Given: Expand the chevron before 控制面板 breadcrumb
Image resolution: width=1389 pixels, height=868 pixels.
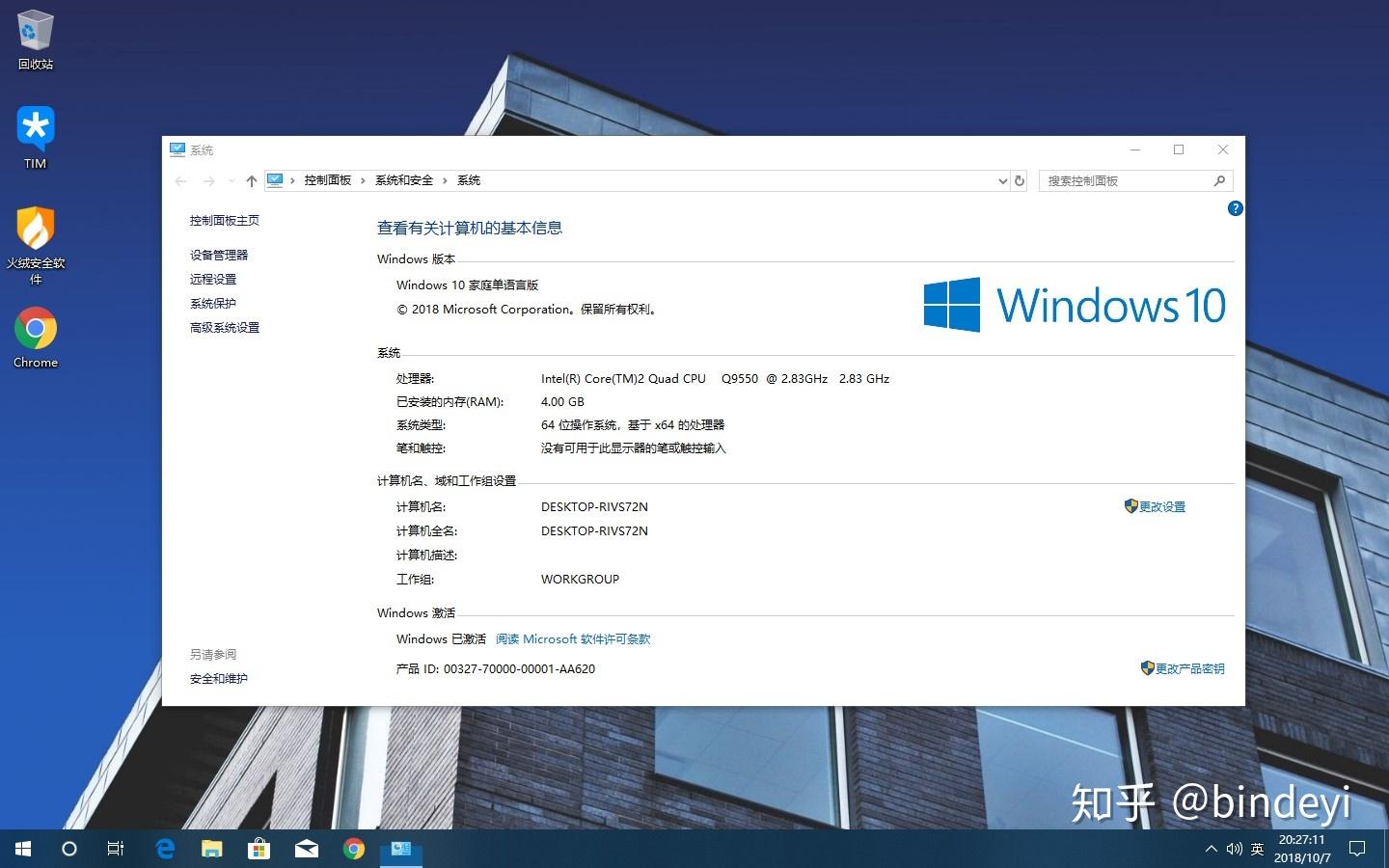Looking at the screenshot, I should [292, 180].
